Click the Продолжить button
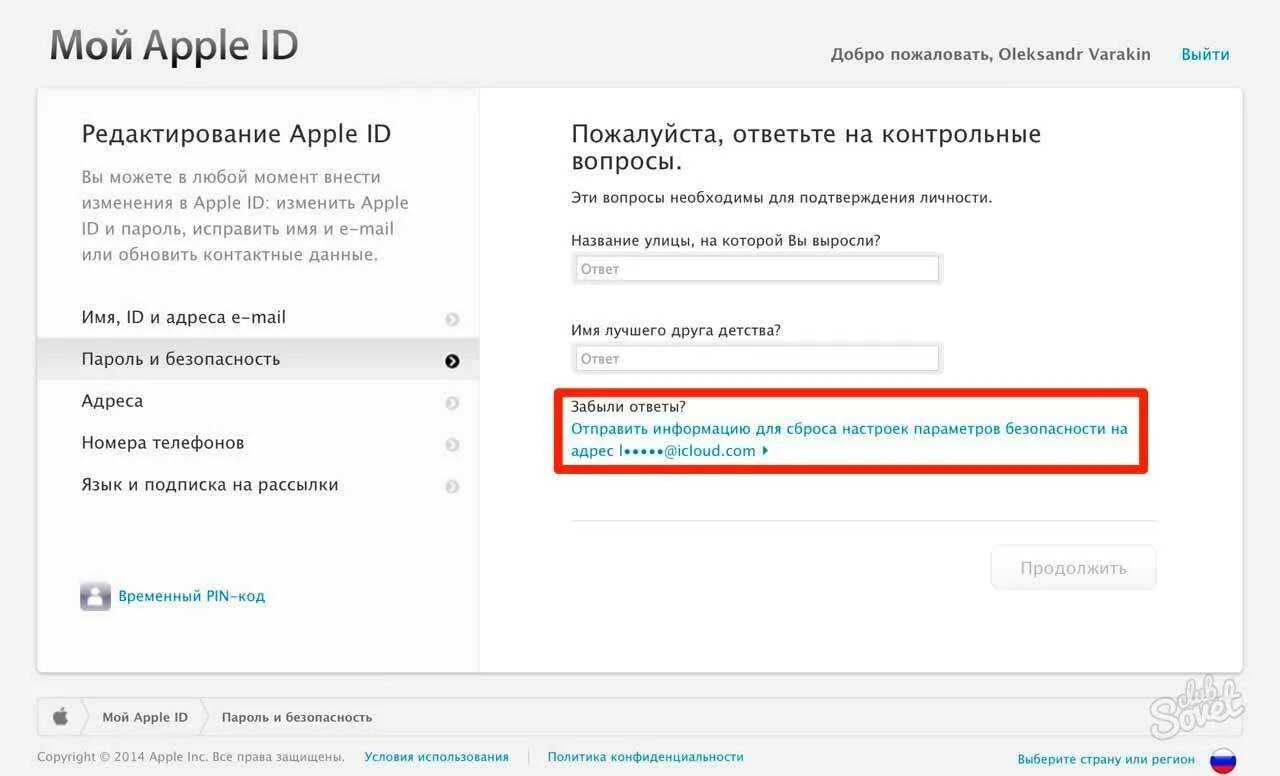The height and width of the screenshot is (776, 1280). (x=1073, y=568)
